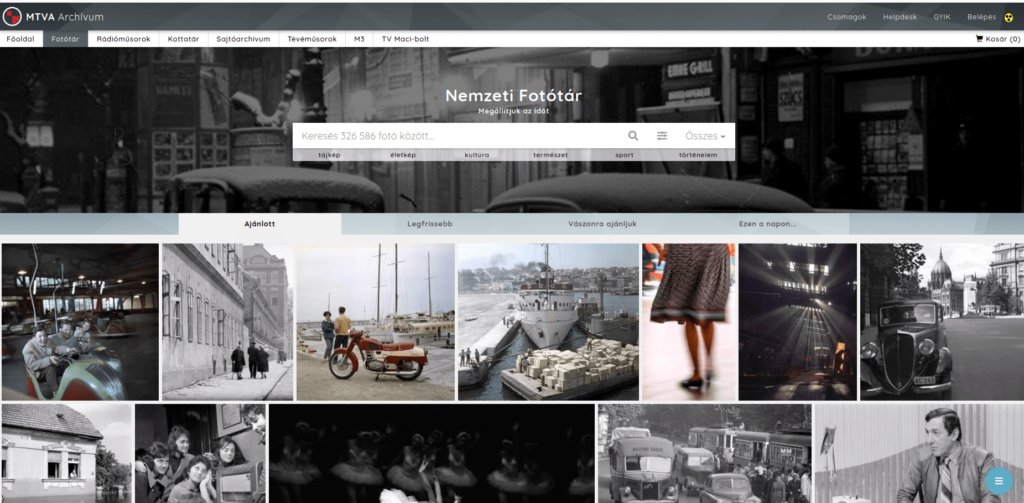1024x503 pixels.
Task: Click the magnifier search icon
Action: point(633,135)
